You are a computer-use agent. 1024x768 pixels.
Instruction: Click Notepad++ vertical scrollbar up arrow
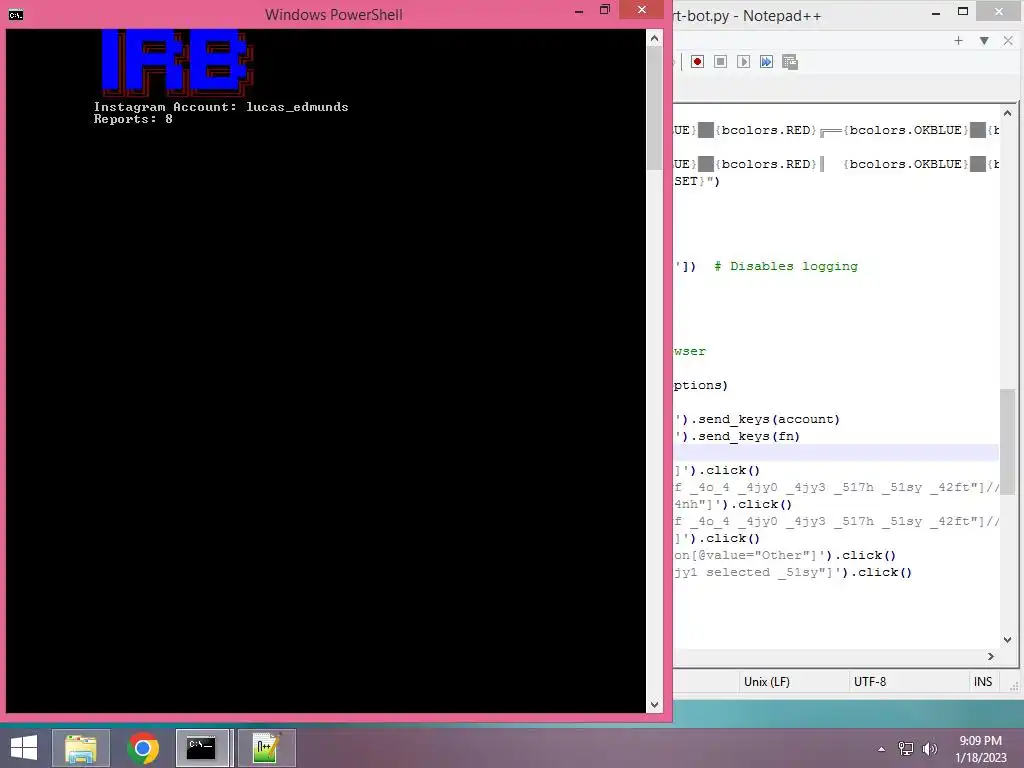(x=1008, y=114)
